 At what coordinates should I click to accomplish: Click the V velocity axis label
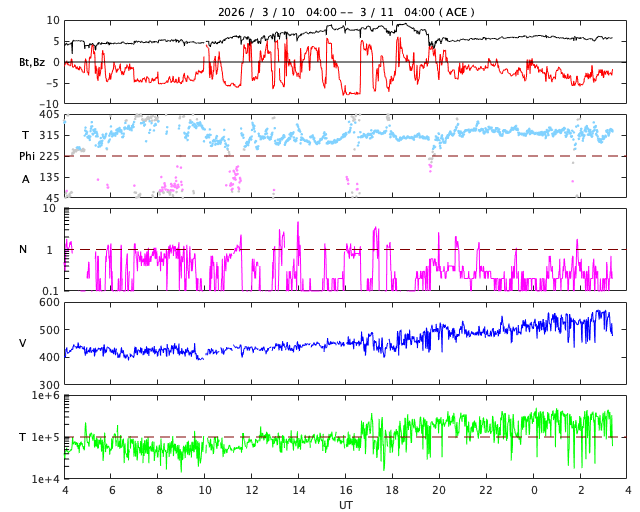coord(23,343)
